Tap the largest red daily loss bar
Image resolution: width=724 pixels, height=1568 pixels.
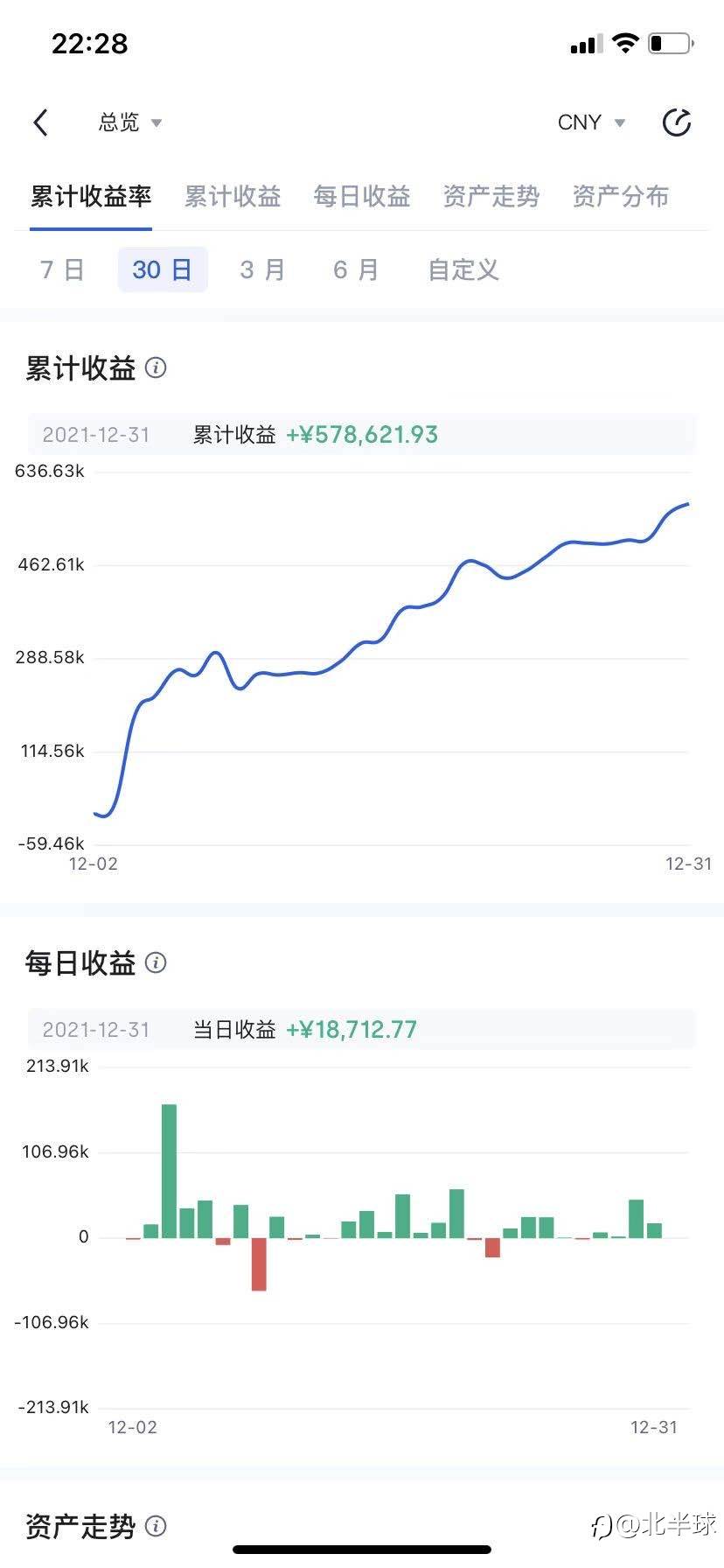[x=259, y=1263]
